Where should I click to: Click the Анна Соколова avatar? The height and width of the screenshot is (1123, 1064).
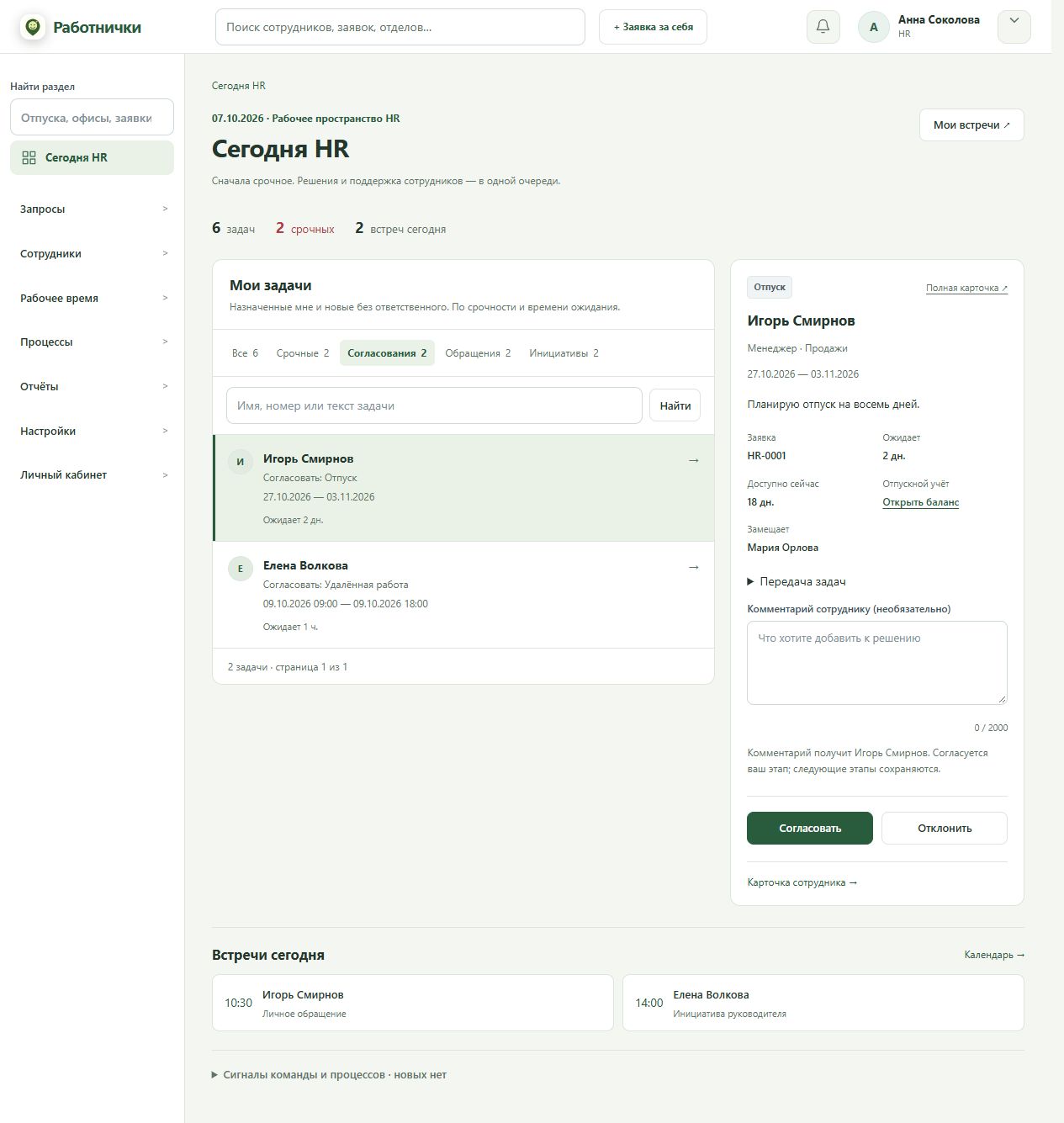(x=873, y=27)
